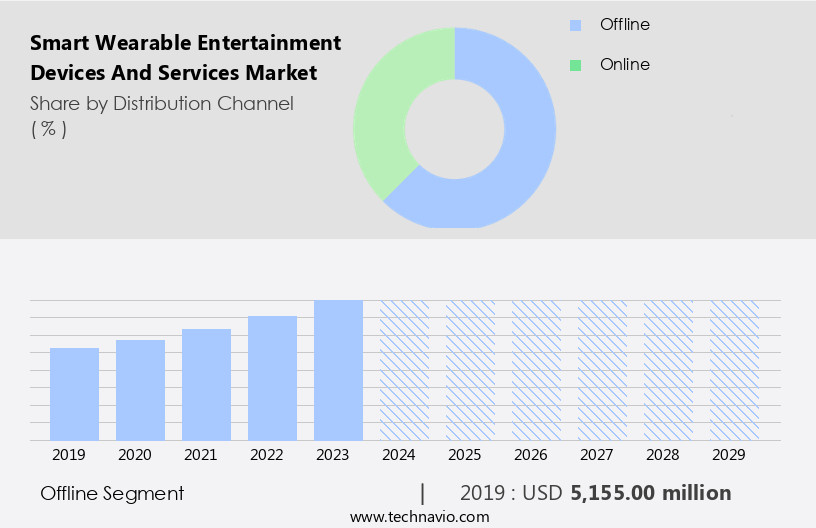Click the tallest 2023 solid bar
816x528 pixels.
click(x=338, y=370)
